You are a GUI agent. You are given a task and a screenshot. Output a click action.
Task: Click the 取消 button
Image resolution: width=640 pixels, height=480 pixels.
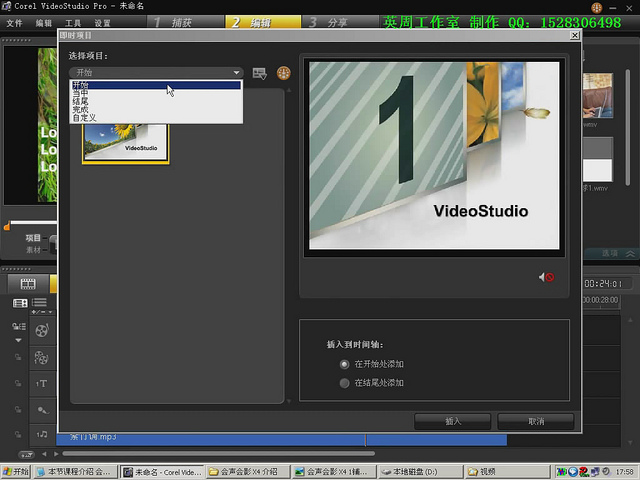pos(536,421)
